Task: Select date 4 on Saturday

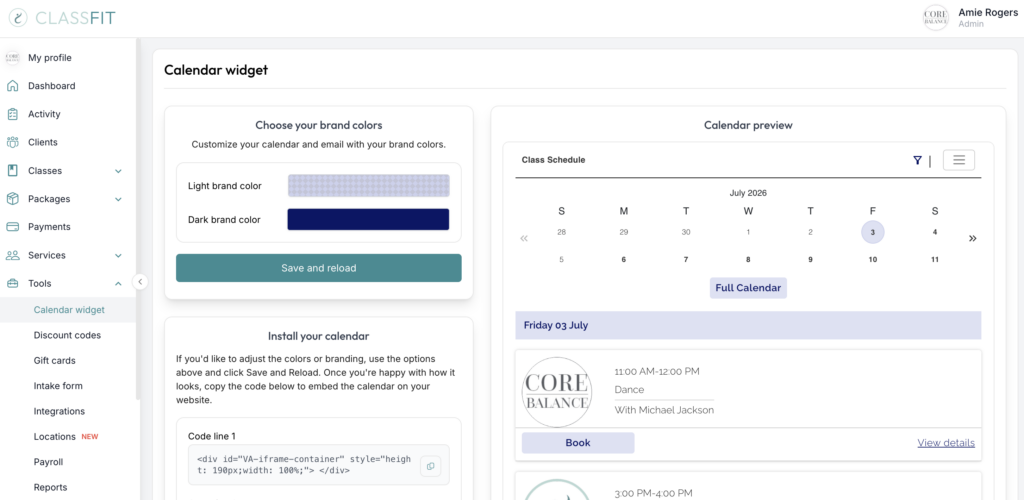Action: pyautogui.click(x=935, y=232)
